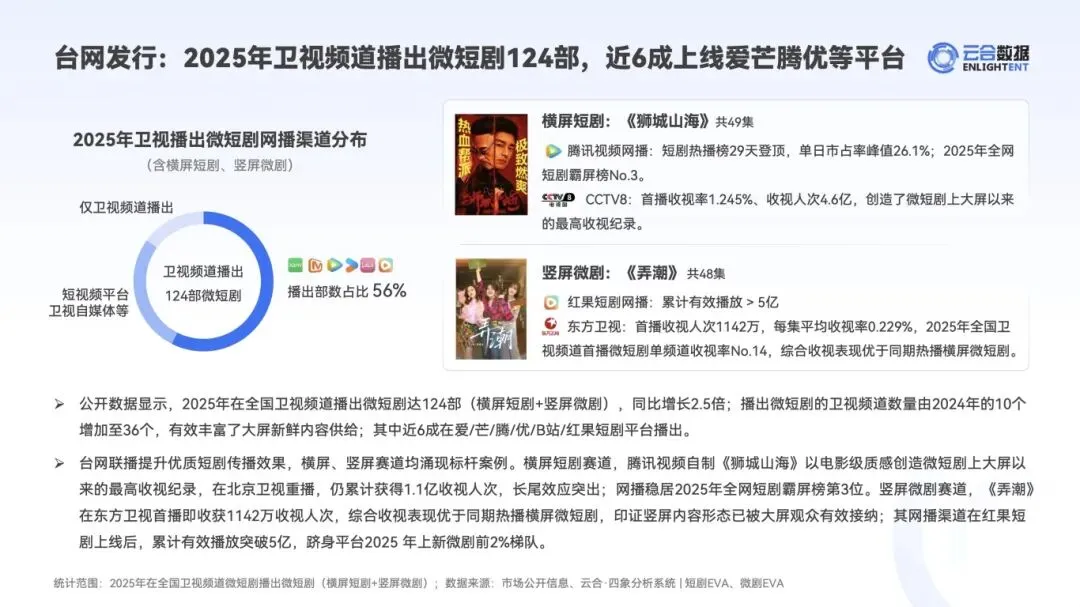Click the red Dragon TV logo
Screen dimensions: 1080x607
click(x=550, y=327)
